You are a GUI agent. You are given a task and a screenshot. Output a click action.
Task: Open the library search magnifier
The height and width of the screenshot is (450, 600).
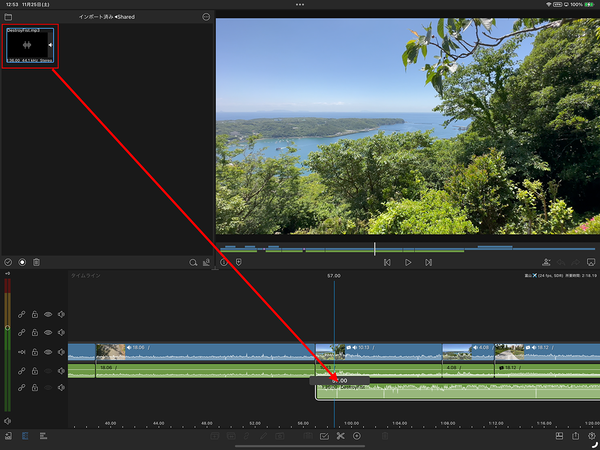pyautogui.click(x=193, y=262)
